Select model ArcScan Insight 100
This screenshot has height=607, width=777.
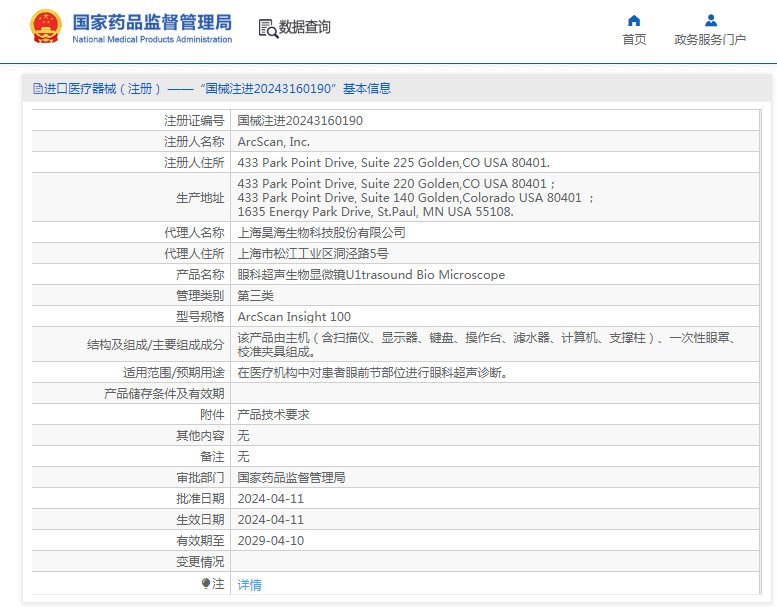(294, 317)
